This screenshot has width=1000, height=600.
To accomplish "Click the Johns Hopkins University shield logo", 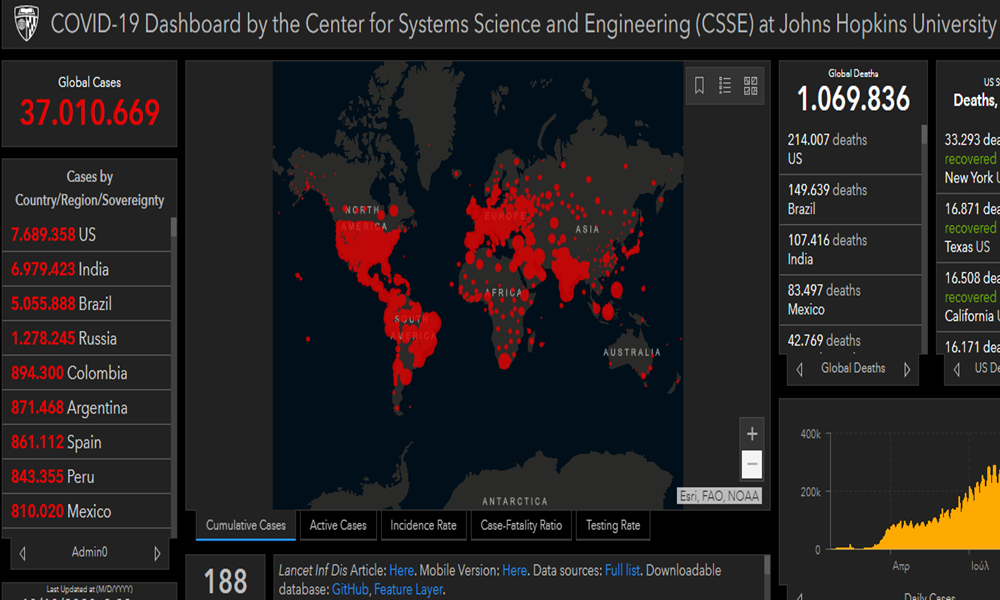I will click(21, 23).
